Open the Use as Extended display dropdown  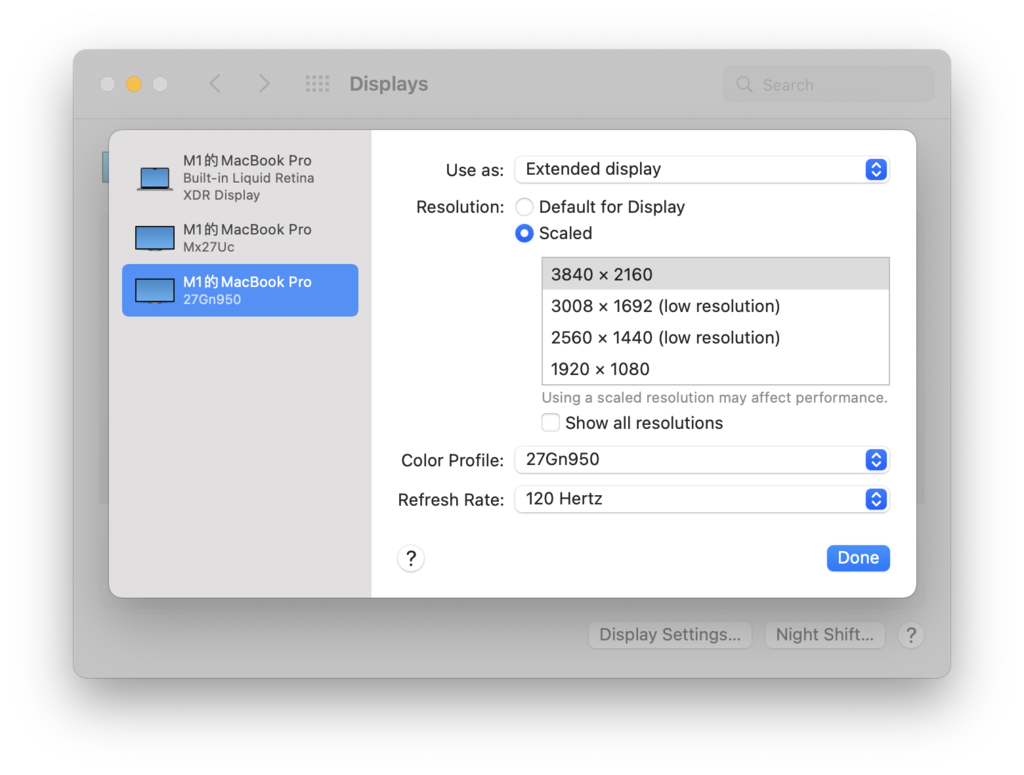tap(702, 169)
